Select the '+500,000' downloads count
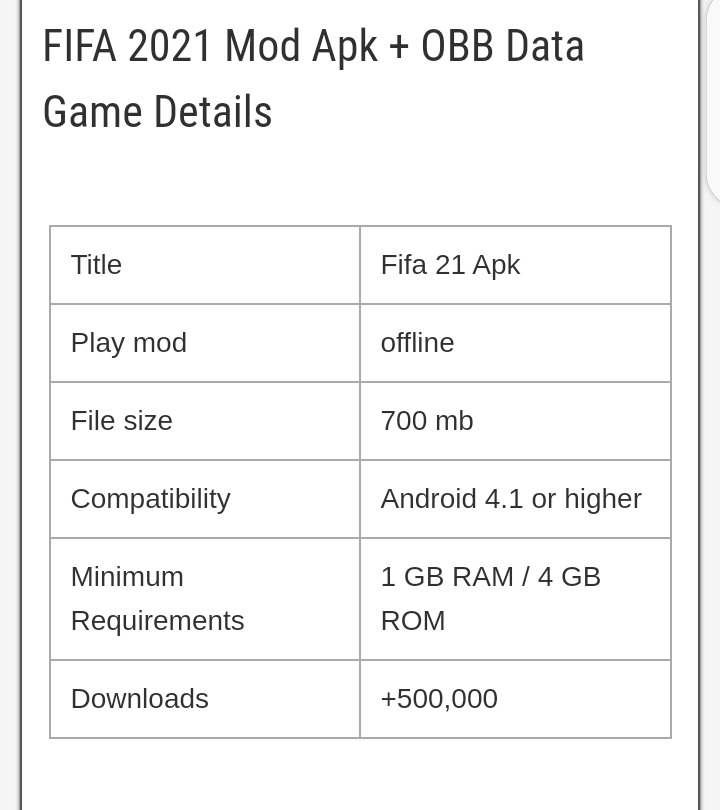 pos(438,699)
